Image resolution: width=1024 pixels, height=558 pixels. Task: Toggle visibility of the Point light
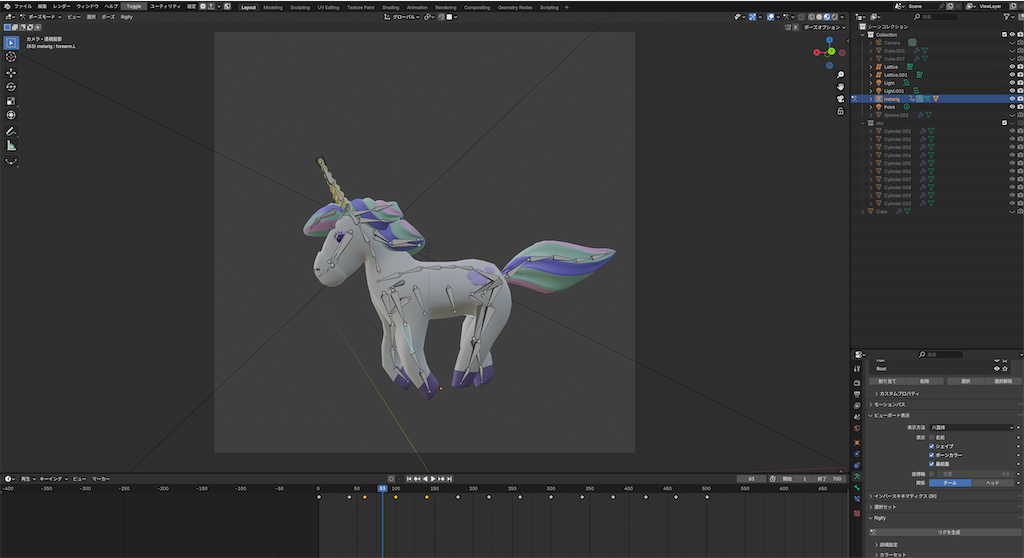coord(1012,107)
